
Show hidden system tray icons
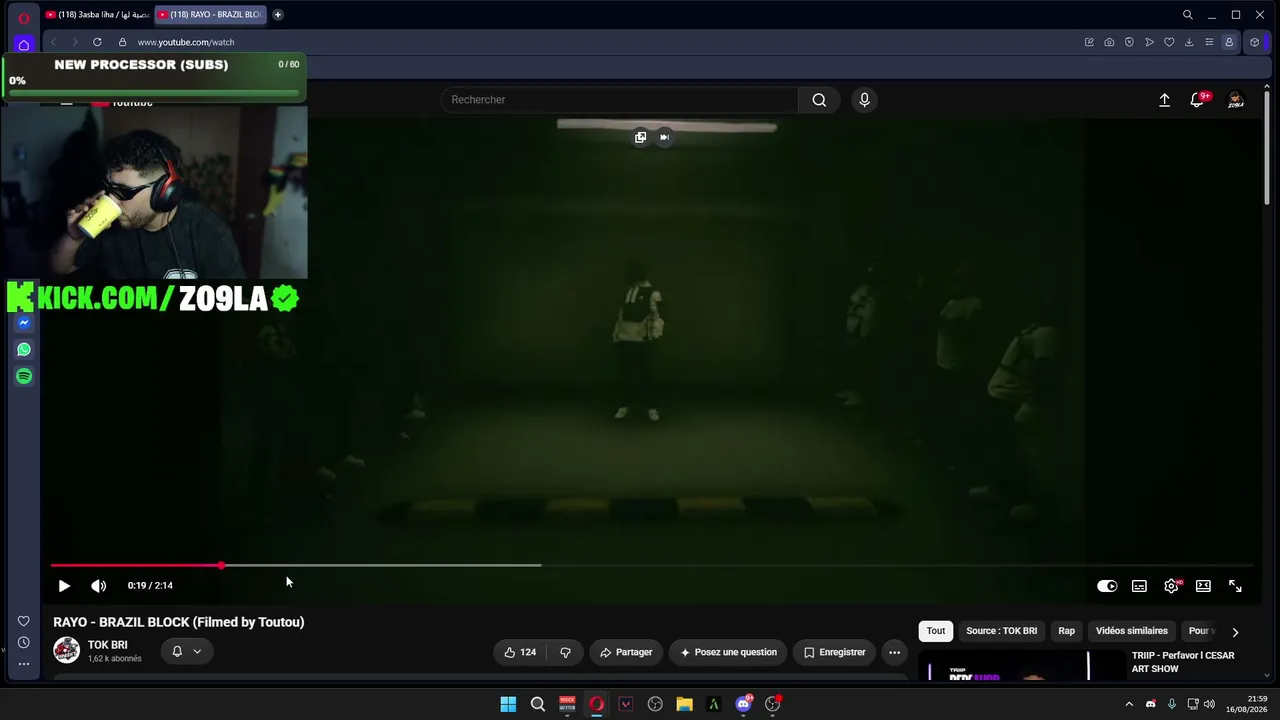tap(1129, 704)
